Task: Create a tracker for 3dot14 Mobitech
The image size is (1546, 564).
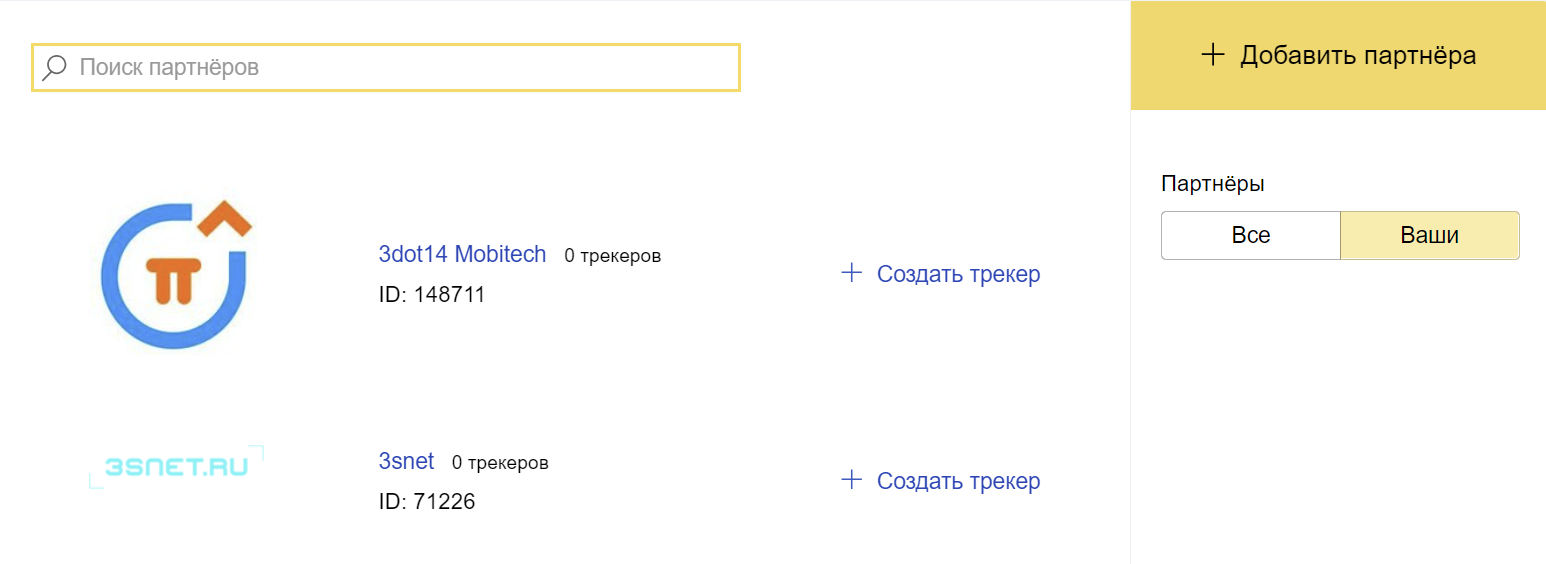Action: point(958,274)
